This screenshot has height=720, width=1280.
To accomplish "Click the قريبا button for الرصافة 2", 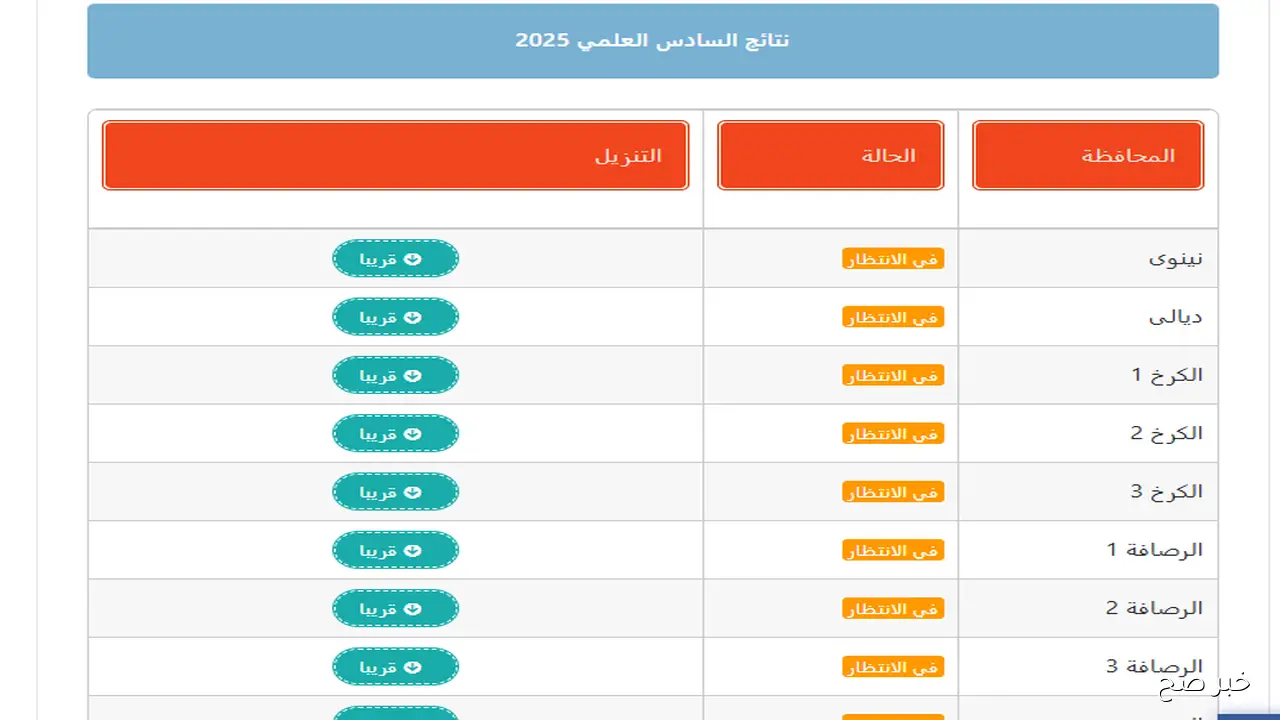I will pos(395,608).
